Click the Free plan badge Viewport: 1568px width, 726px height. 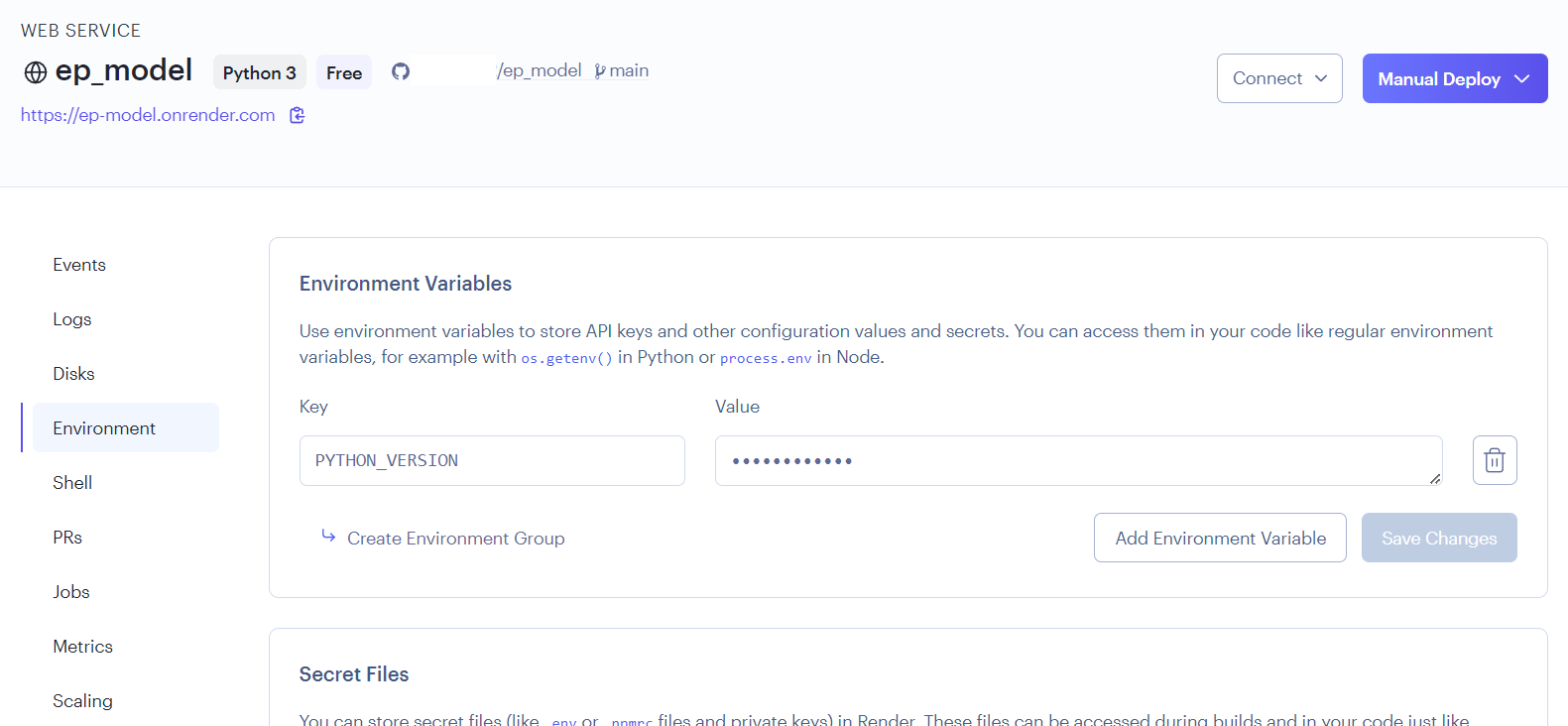(344, 72)
